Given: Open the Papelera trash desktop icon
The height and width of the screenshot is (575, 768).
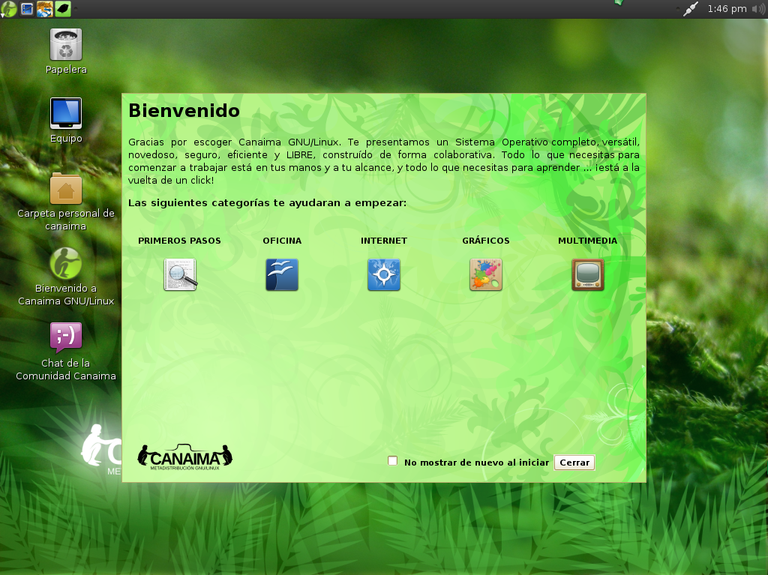Looking at the screenshot, I should (x=66, y=44).
